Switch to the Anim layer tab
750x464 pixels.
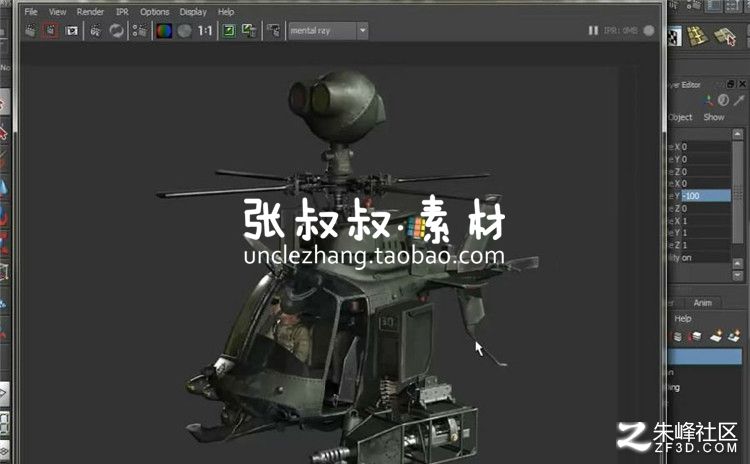pos(702,303)
